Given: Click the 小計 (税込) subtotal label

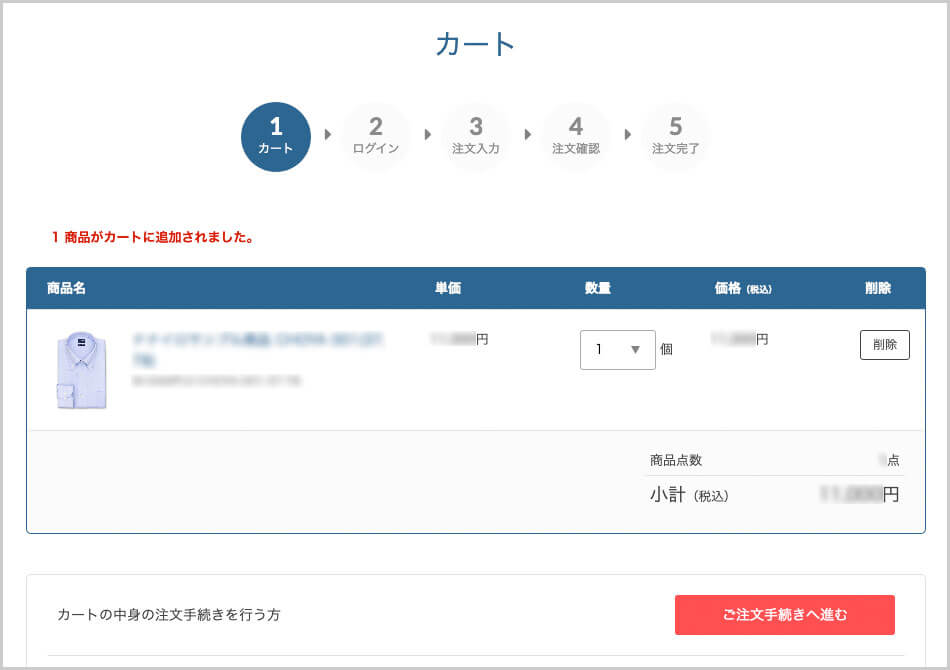Looking at the screenshot, I should pos(689,494).
